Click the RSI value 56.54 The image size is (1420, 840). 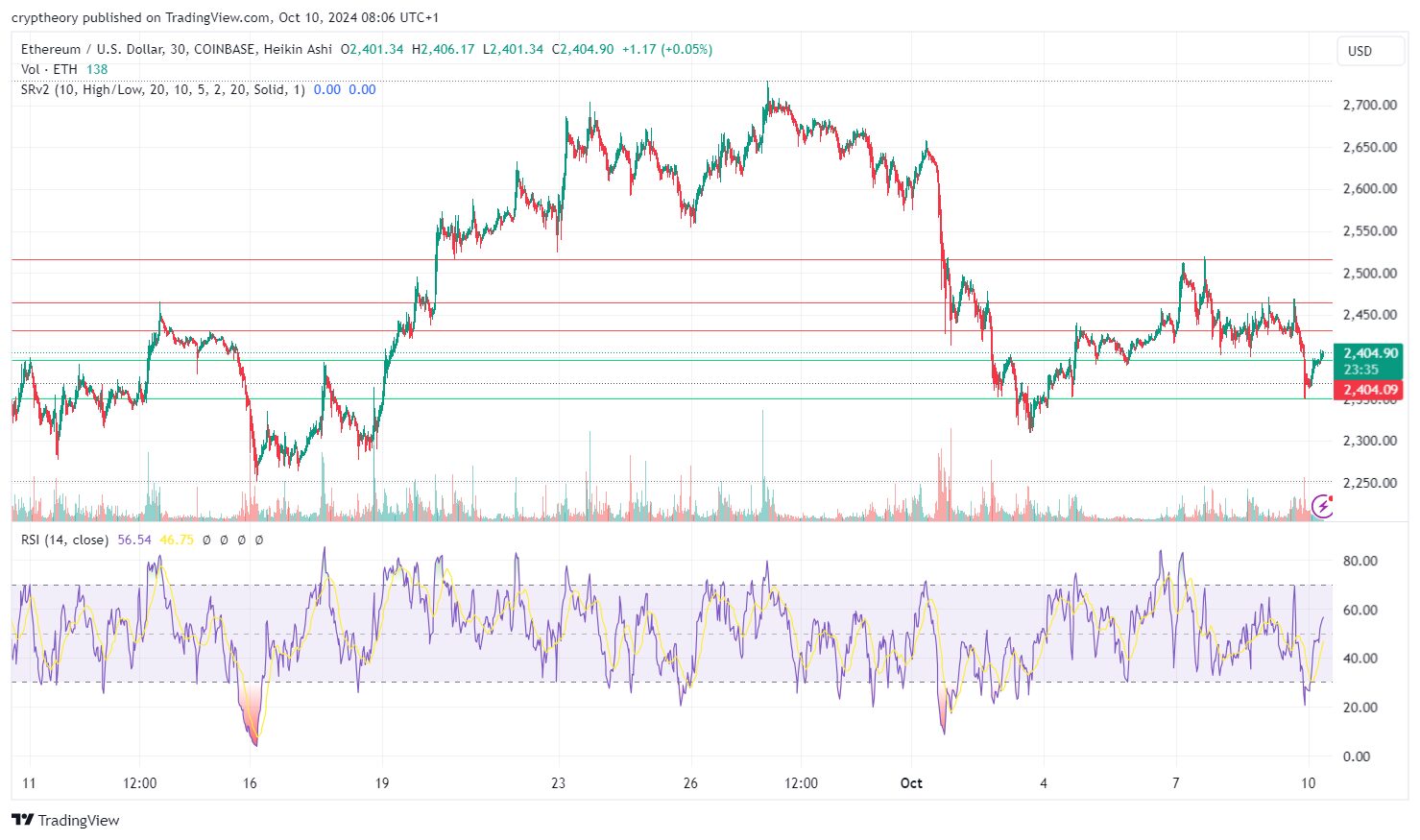click(134, 540)
